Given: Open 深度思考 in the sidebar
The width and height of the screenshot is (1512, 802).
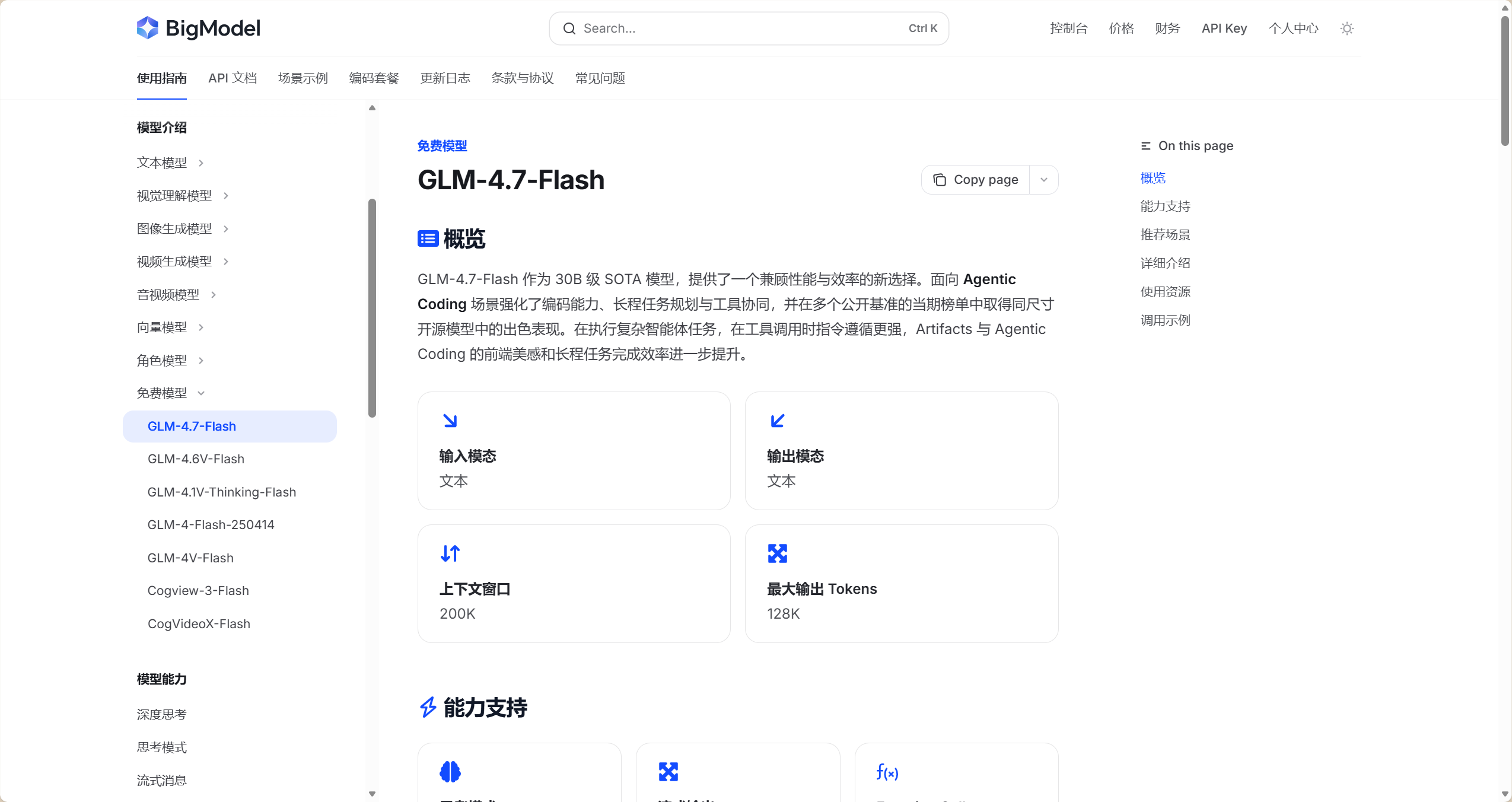Looking at the screenshot, I should click(162, 715).
